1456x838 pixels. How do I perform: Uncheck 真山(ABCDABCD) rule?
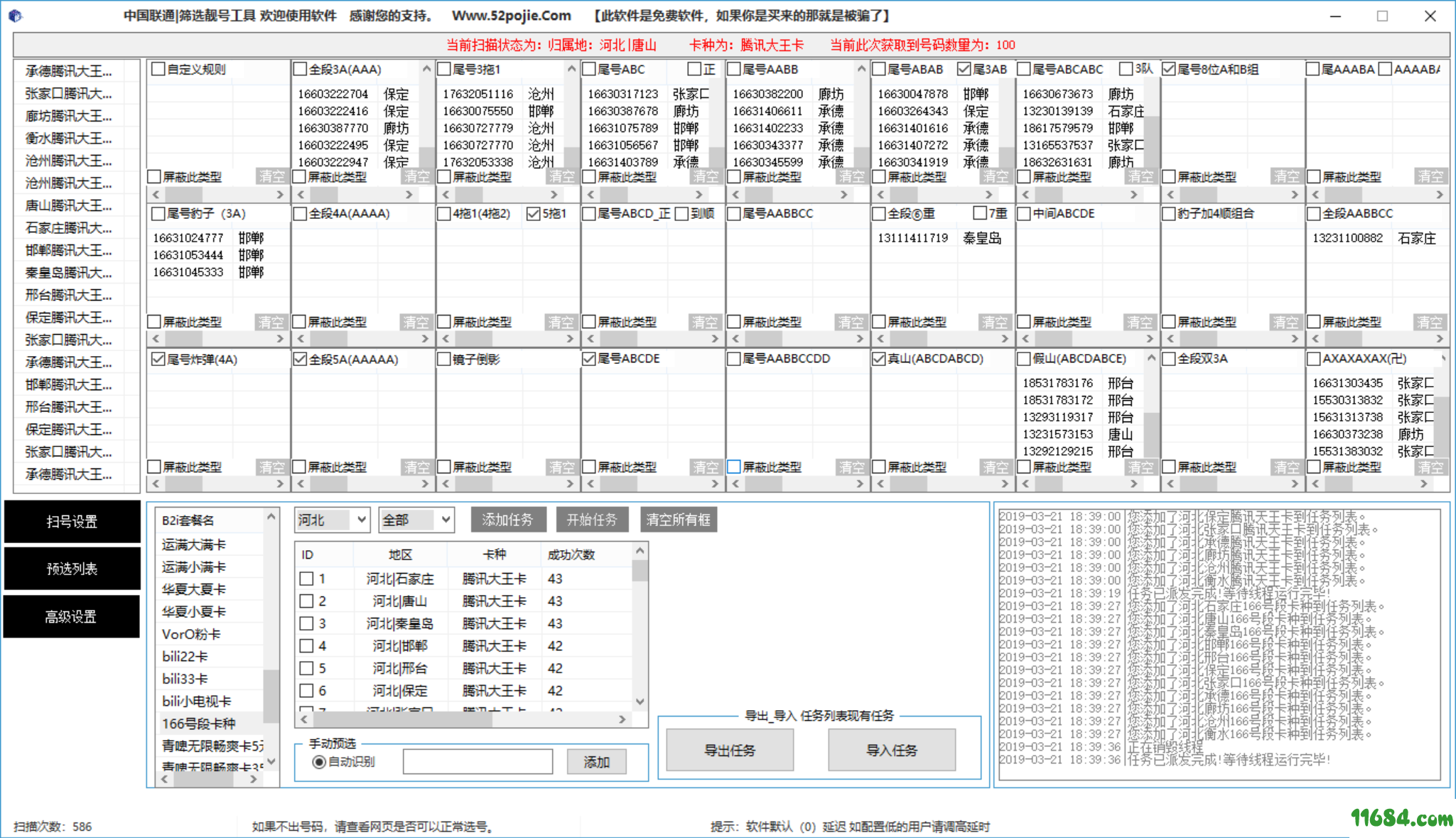click(880, 358)
